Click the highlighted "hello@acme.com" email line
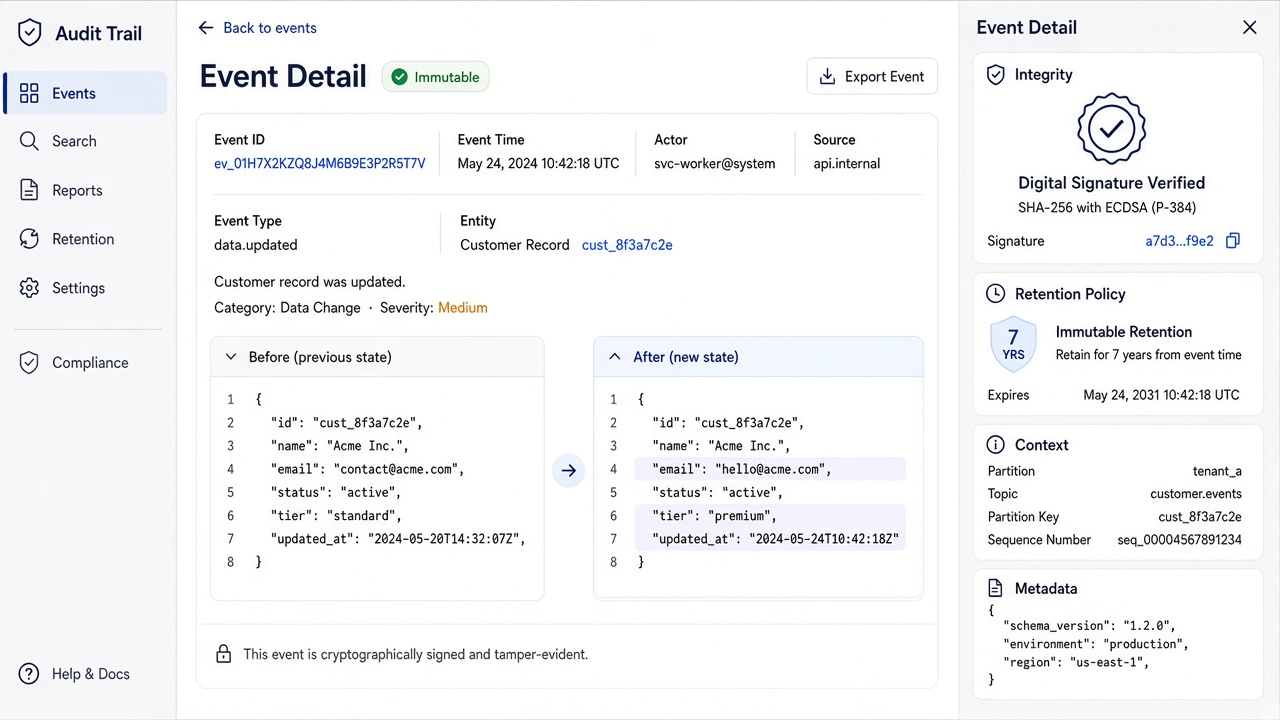 coord(770,469)
